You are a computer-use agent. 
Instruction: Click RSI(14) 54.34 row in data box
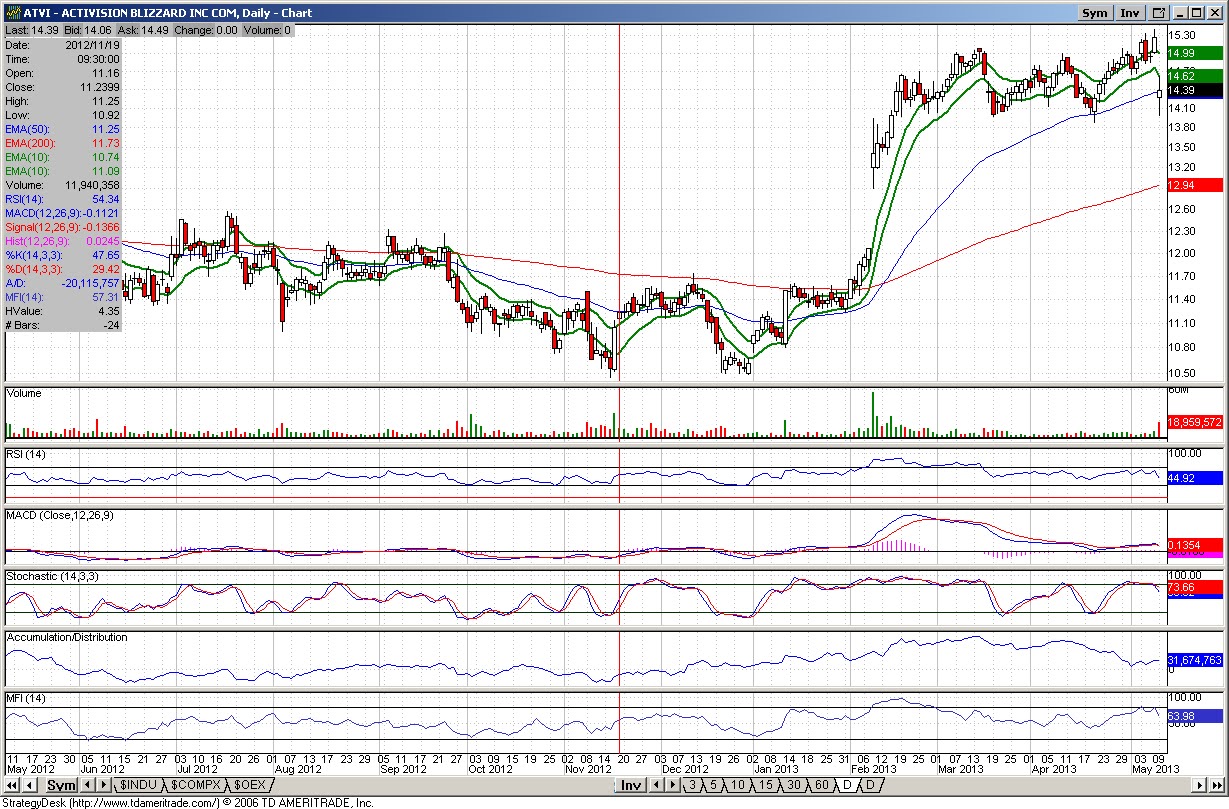(62, 199)
